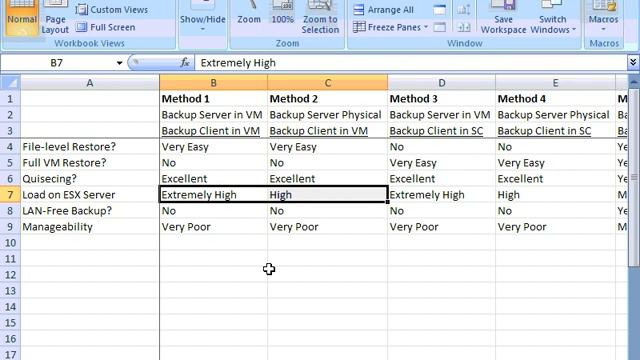
Task: Switch to Normal workbook view
Action: click(x=22, y=18)
